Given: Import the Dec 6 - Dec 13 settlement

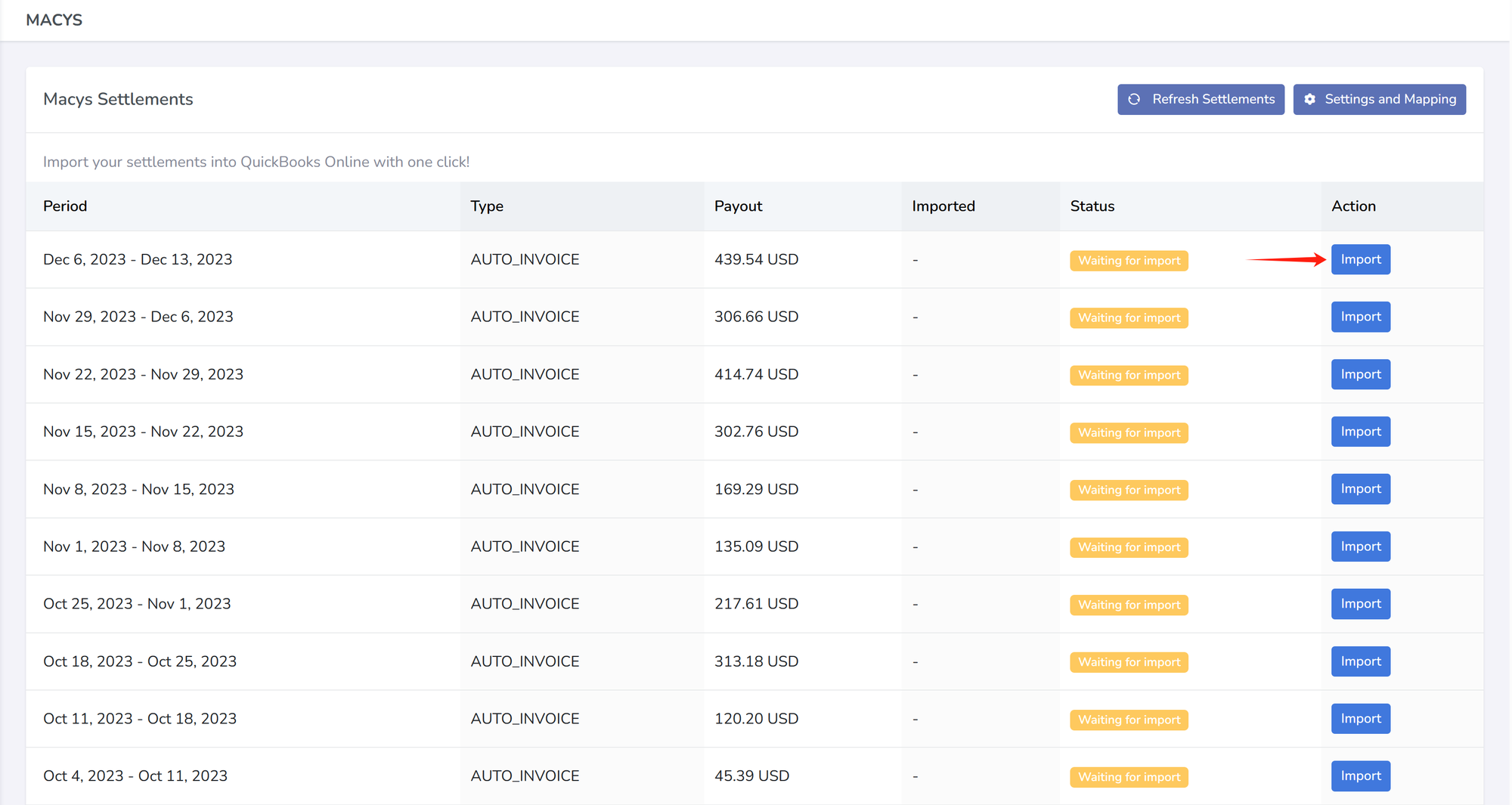Looking at the screenshot, I should coord(1360,259).
